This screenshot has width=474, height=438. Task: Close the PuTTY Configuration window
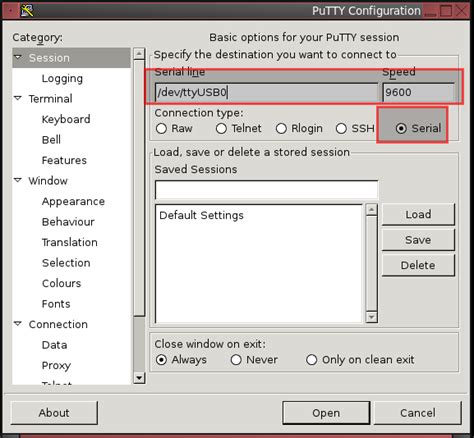click(x=462, y=11)
